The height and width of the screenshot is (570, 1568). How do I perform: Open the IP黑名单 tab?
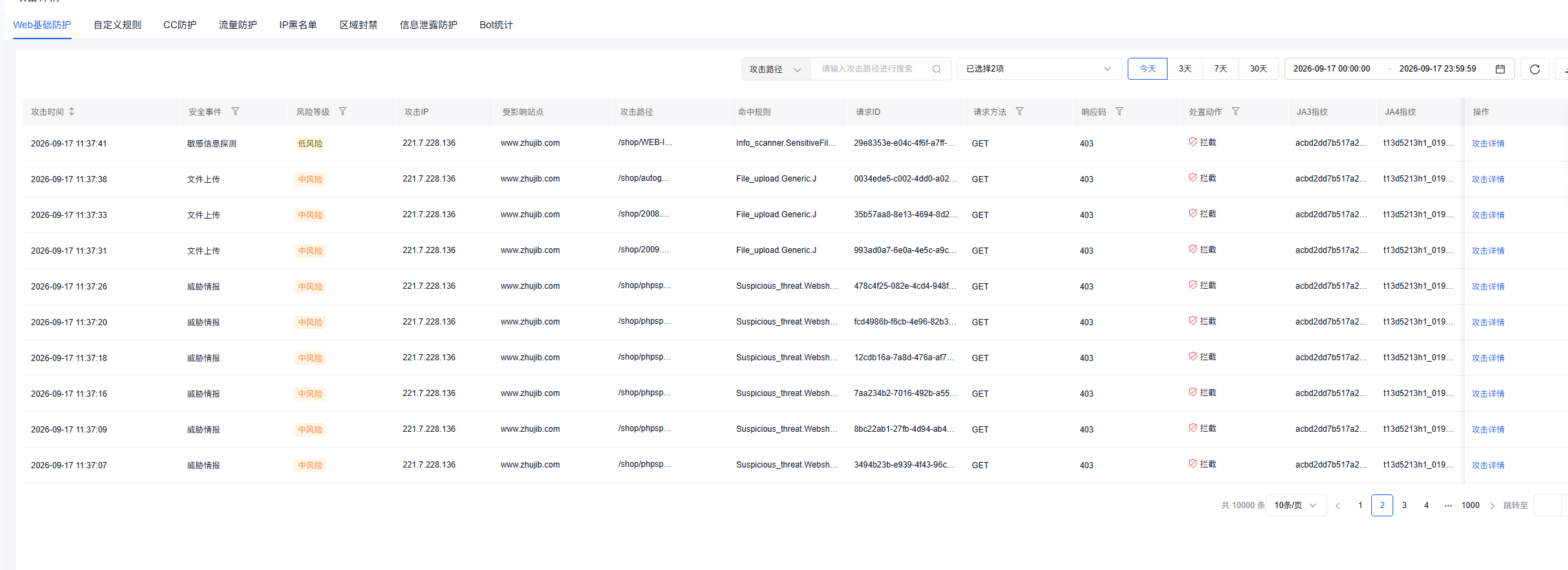[298, 25]
